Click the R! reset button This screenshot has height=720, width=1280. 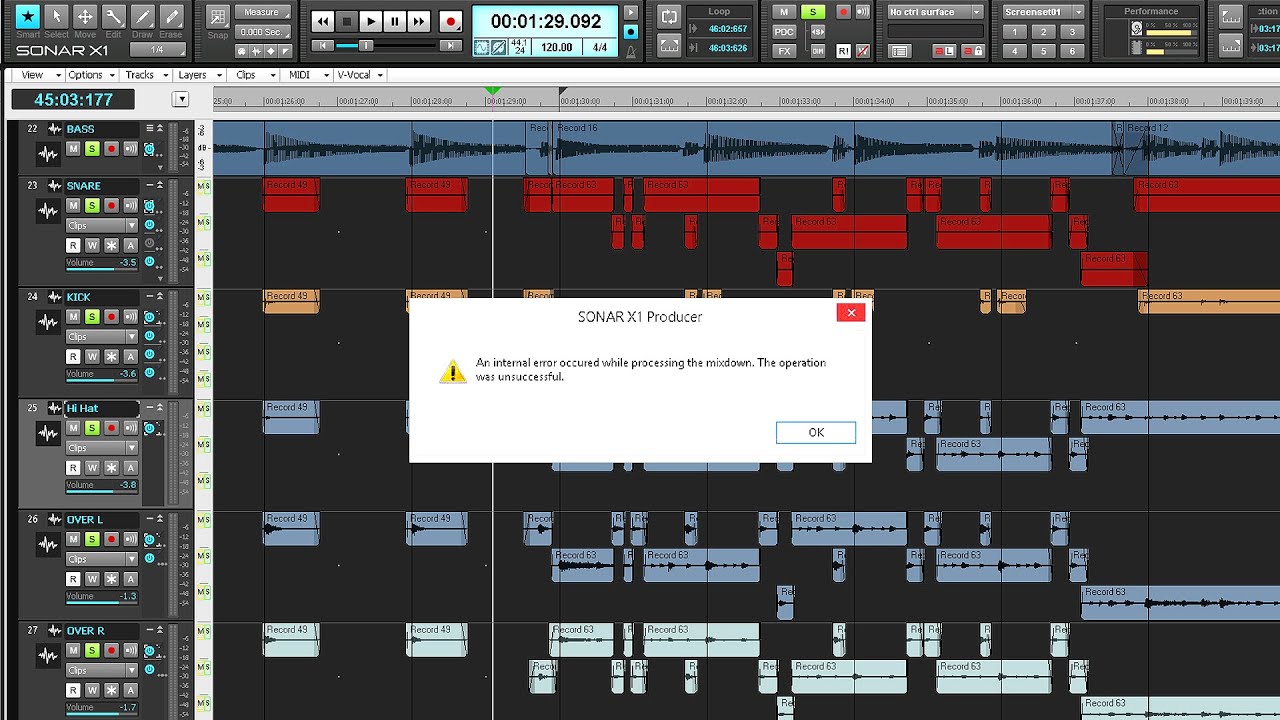coord(843,51)
